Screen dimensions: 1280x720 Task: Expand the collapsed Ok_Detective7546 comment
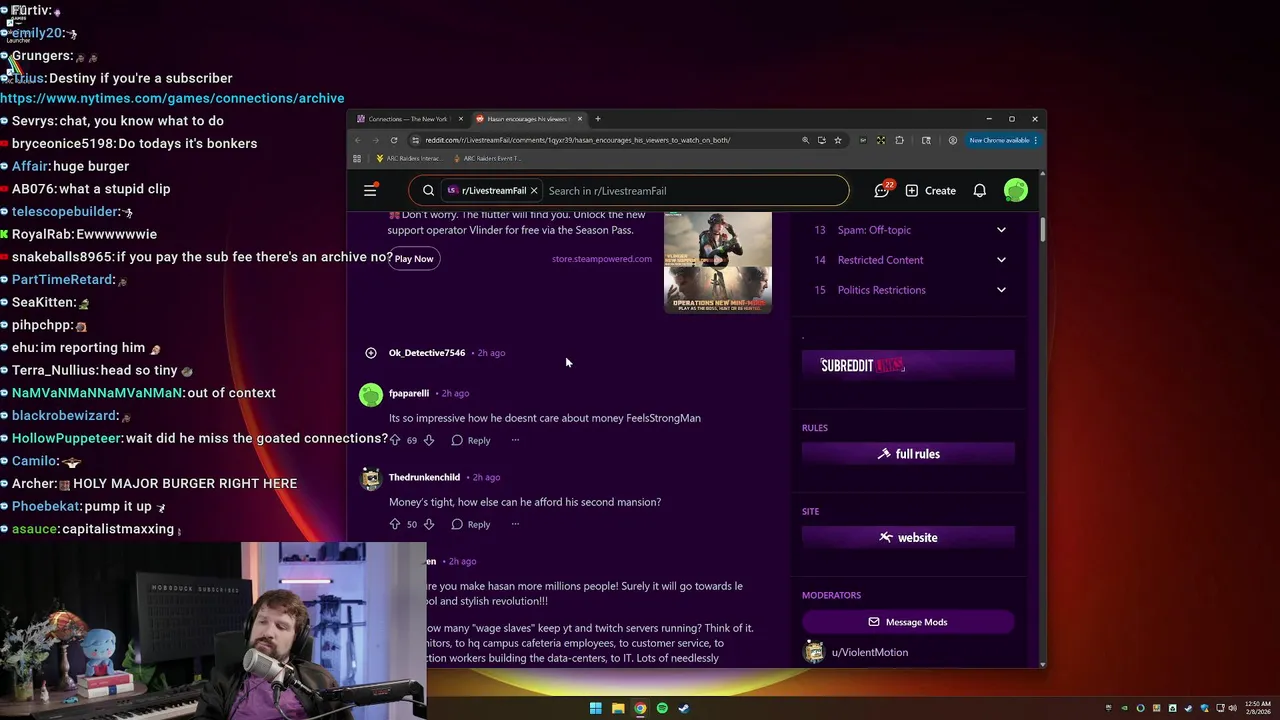tap(371, 353)
